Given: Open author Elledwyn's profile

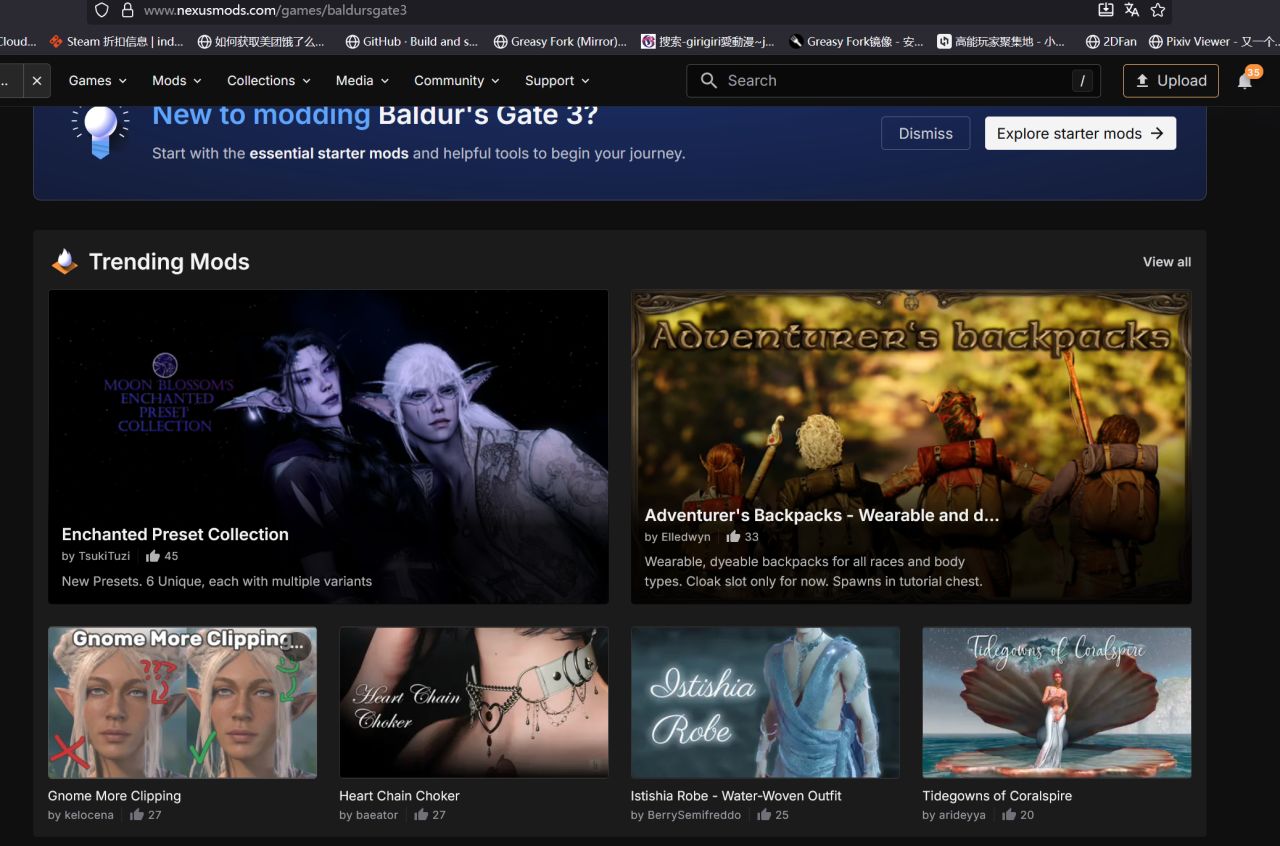Looking at the screenshot, I should coord(685,537).
